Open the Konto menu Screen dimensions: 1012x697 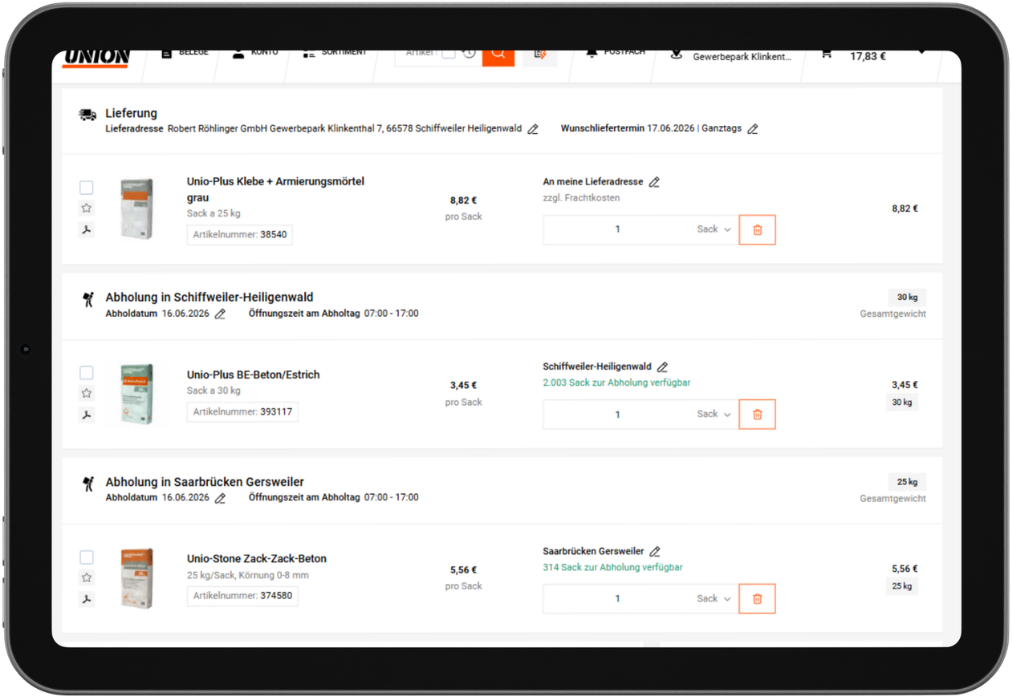[256, 53]
